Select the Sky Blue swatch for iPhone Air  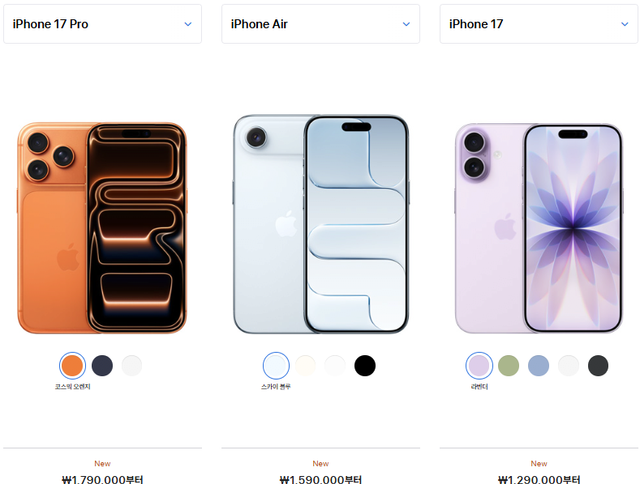coord(276,365)
